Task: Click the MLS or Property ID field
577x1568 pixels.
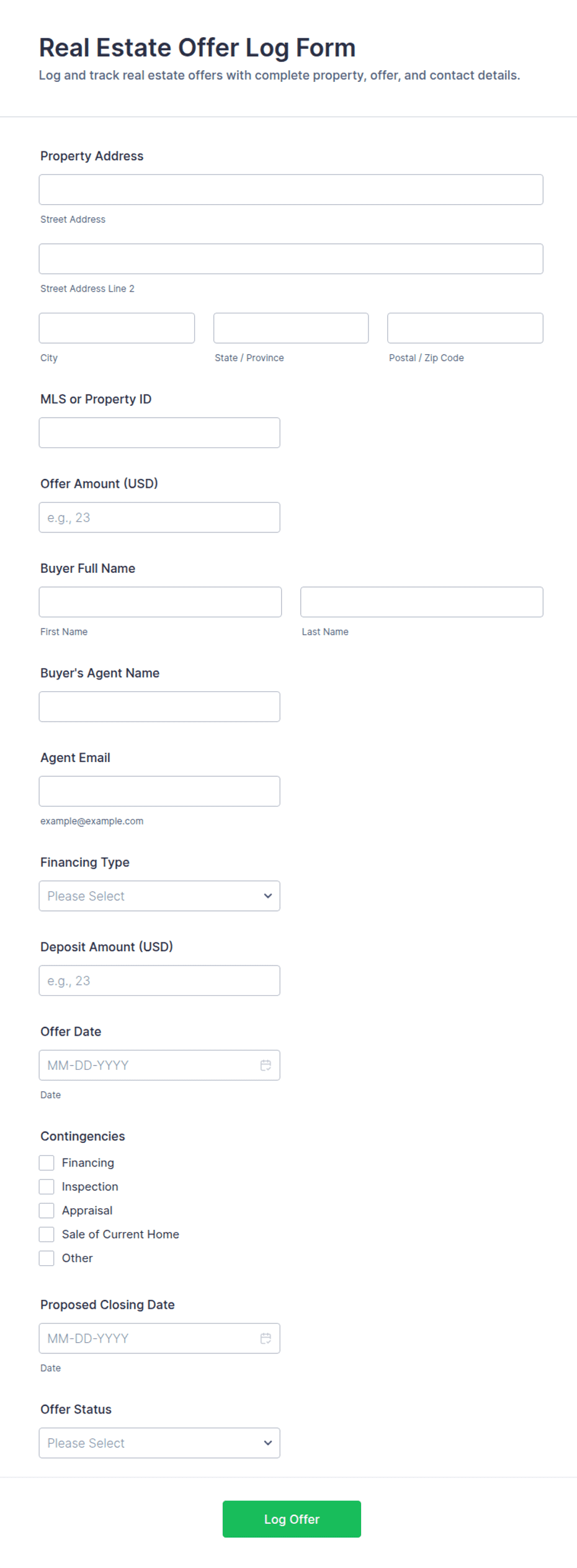Action: point(159,432)
